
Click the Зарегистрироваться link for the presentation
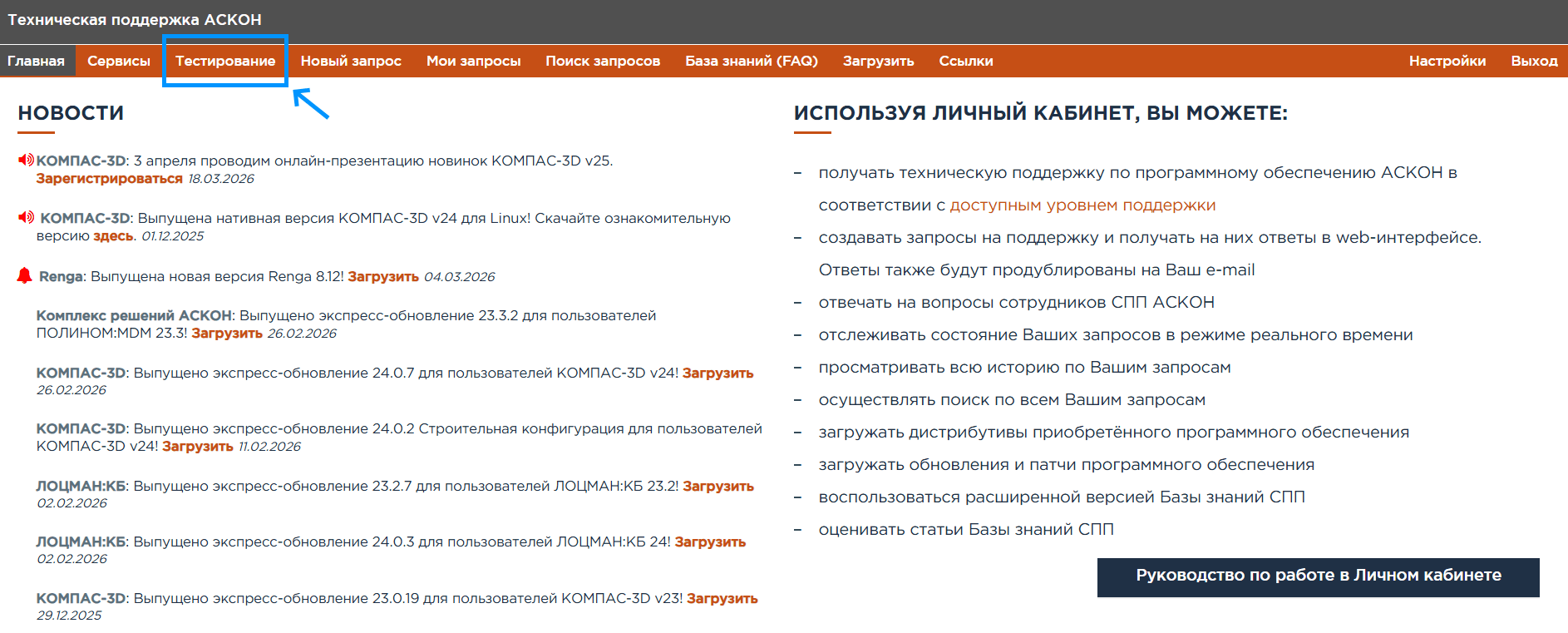pyautogui.click(x=109, y=179)
